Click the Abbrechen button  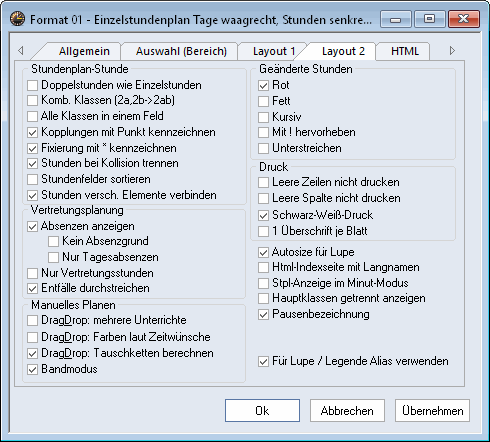[347, 411]
